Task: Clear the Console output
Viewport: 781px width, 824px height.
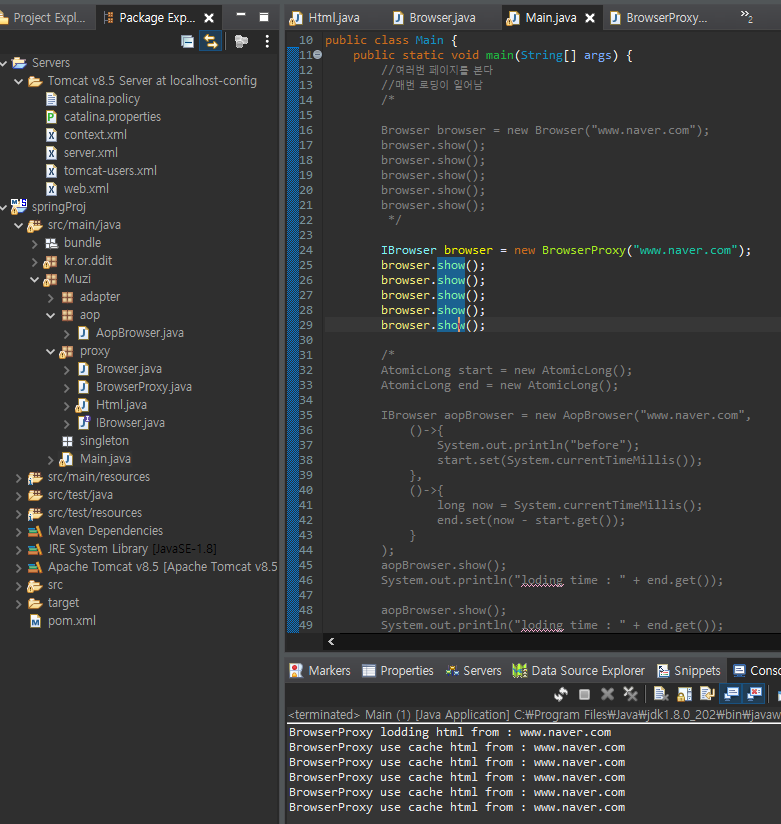Action: [661, 694]
